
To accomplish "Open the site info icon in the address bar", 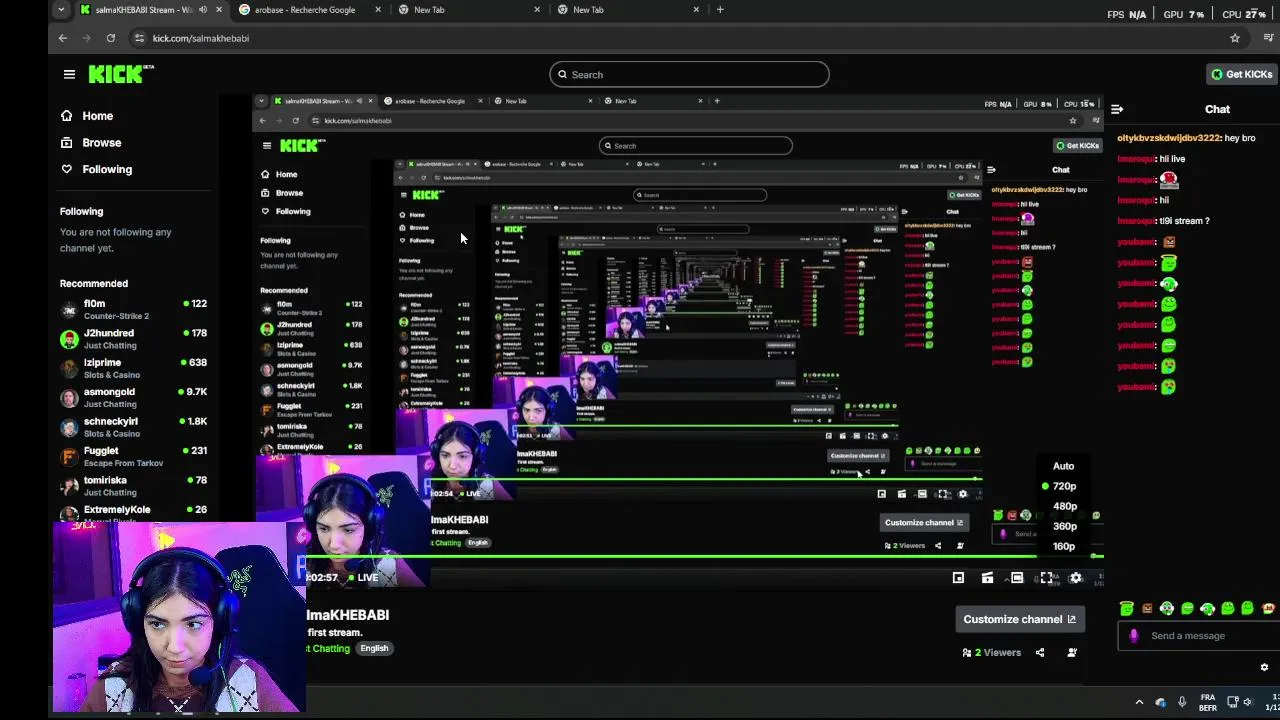I will [x=139, y=38].
